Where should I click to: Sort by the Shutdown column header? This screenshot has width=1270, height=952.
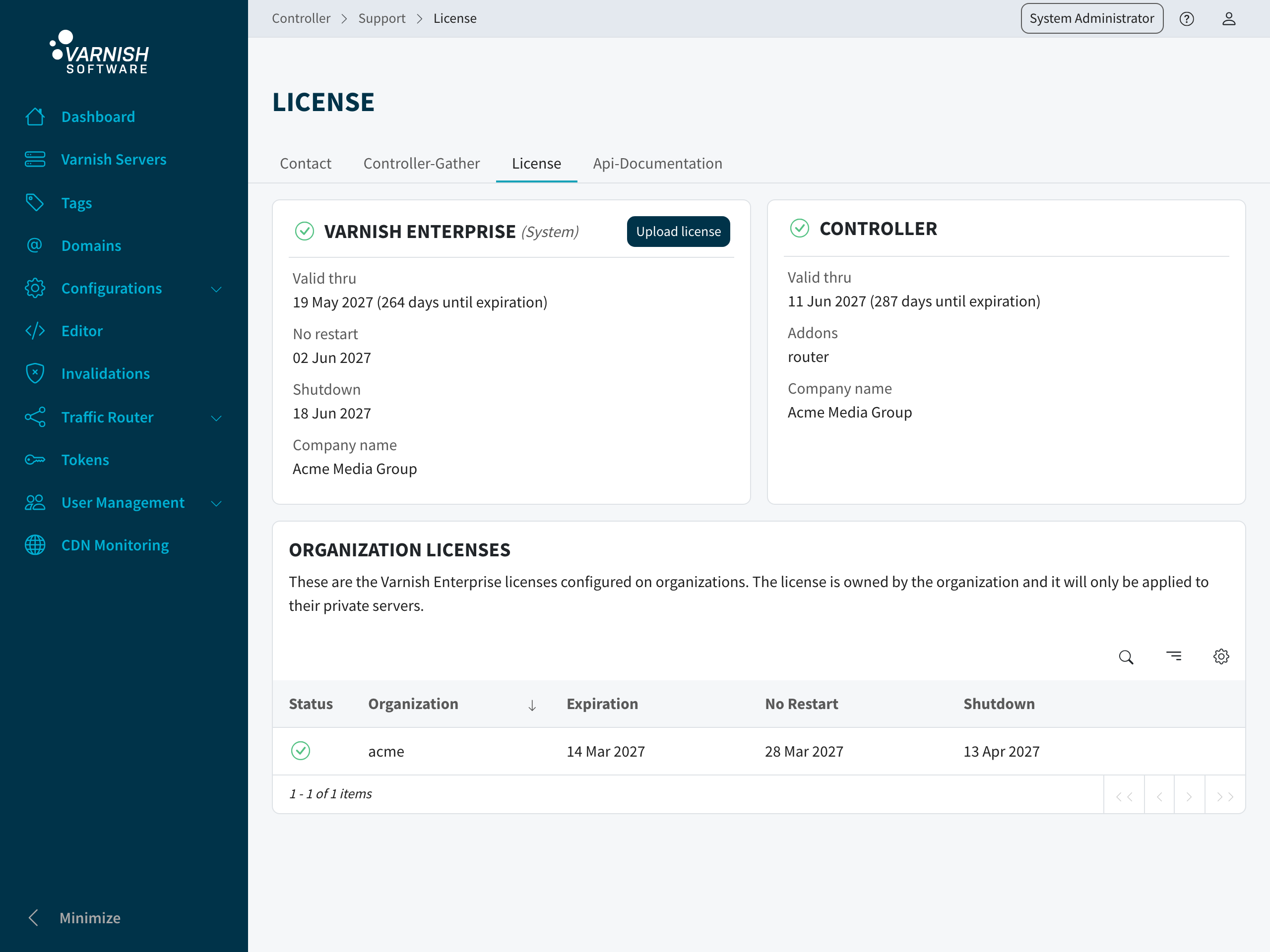click(999, 704)
